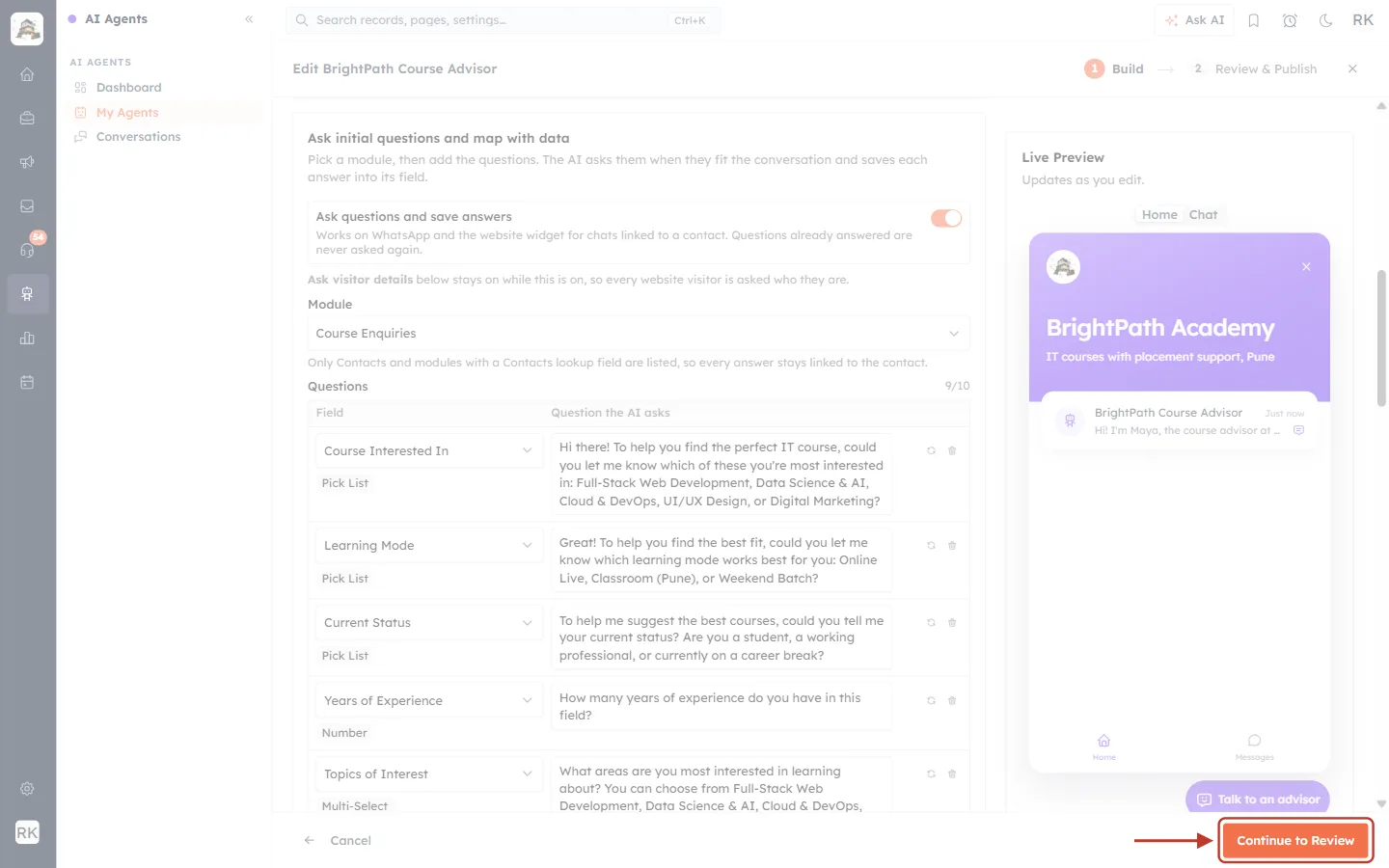Open the inbox icon in left rail
The image size is (1389, 868).
point(27,206)
